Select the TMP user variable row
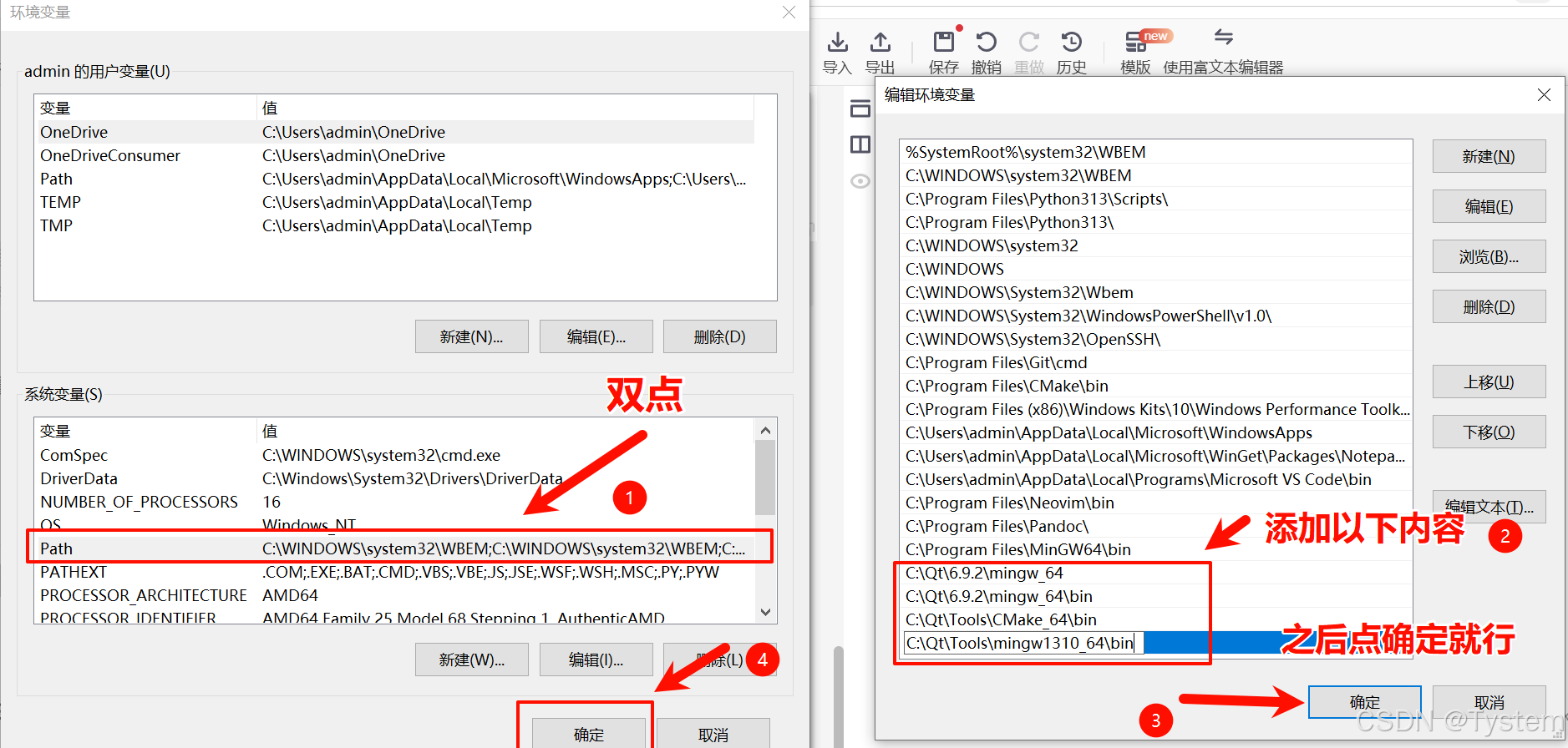This screenshot has width=1568, height=748. (x=395, y=225)
